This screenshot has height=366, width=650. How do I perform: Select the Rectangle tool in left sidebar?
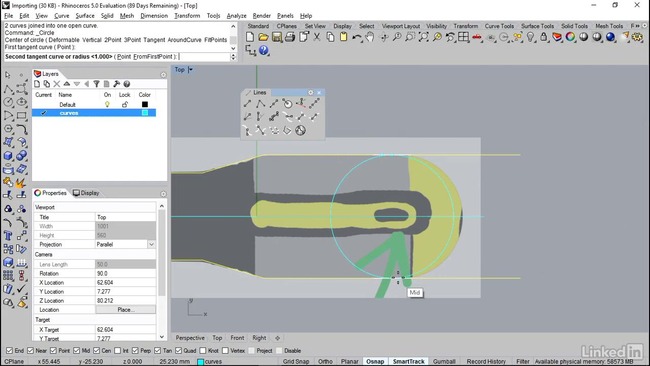pos(22,116)
